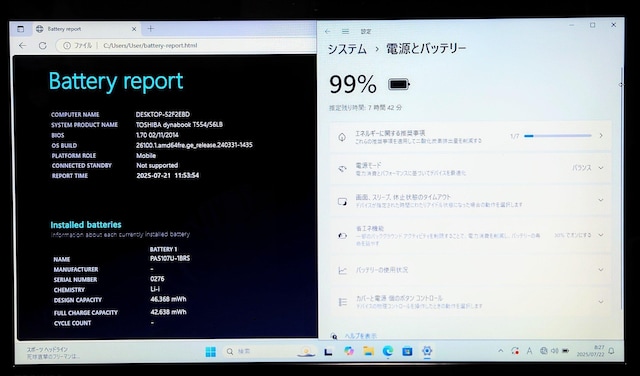
Task: Open a new browser tab
Action: (x=150, y=29)
